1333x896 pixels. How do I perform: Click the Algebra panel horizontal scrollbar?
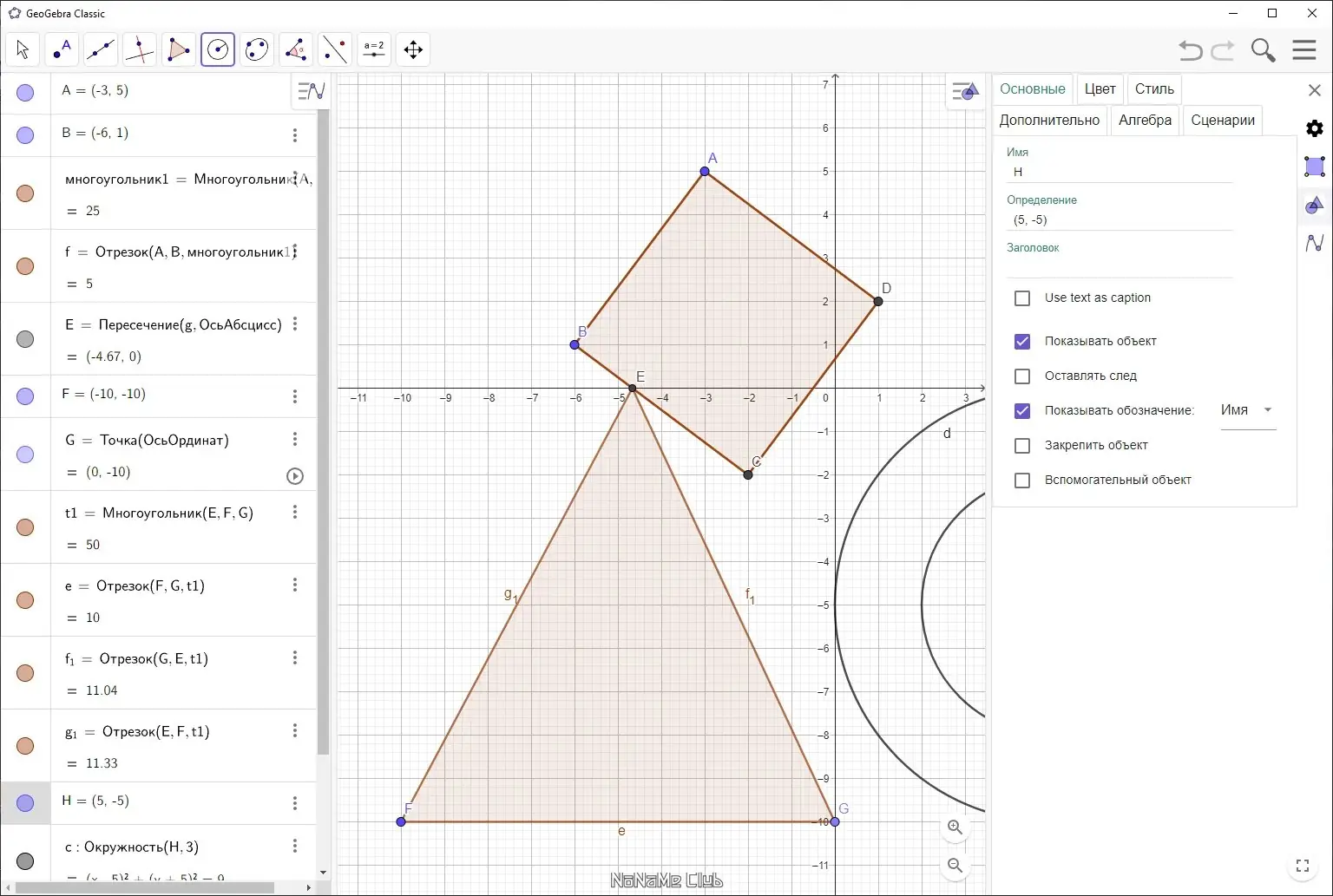pyautogui.click(x=145, y=888)
